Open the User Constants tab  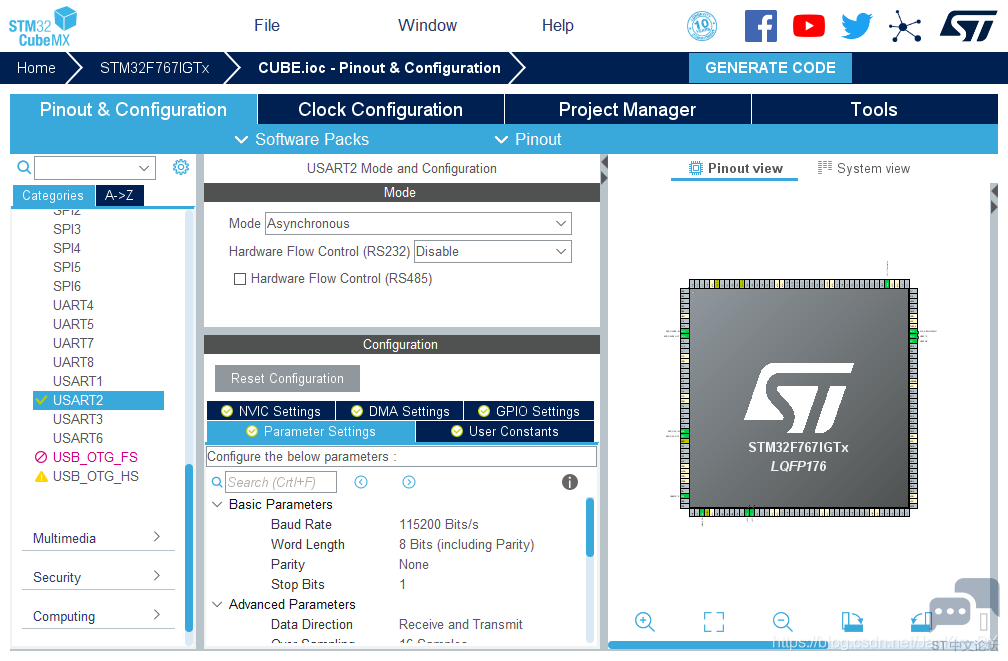click(x=505, y=431)
